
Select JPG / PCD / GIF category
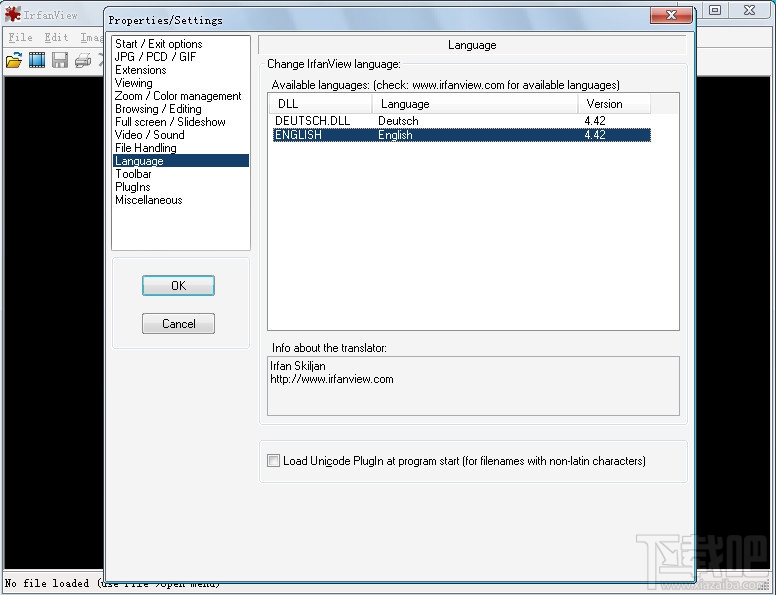pyautogui.click(x=155, y=57)
